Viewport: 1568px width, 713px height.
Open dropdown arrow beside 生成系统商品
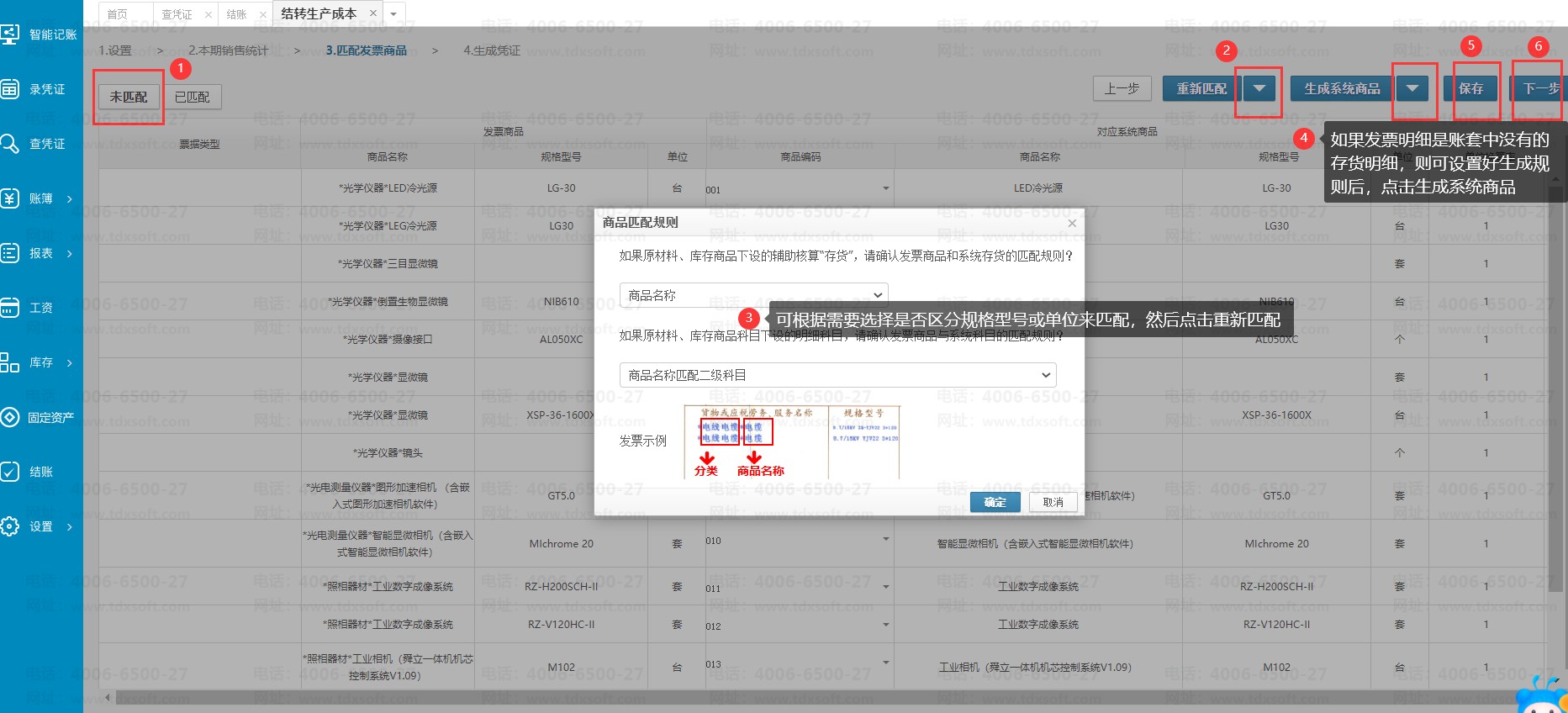point(1412,88)
